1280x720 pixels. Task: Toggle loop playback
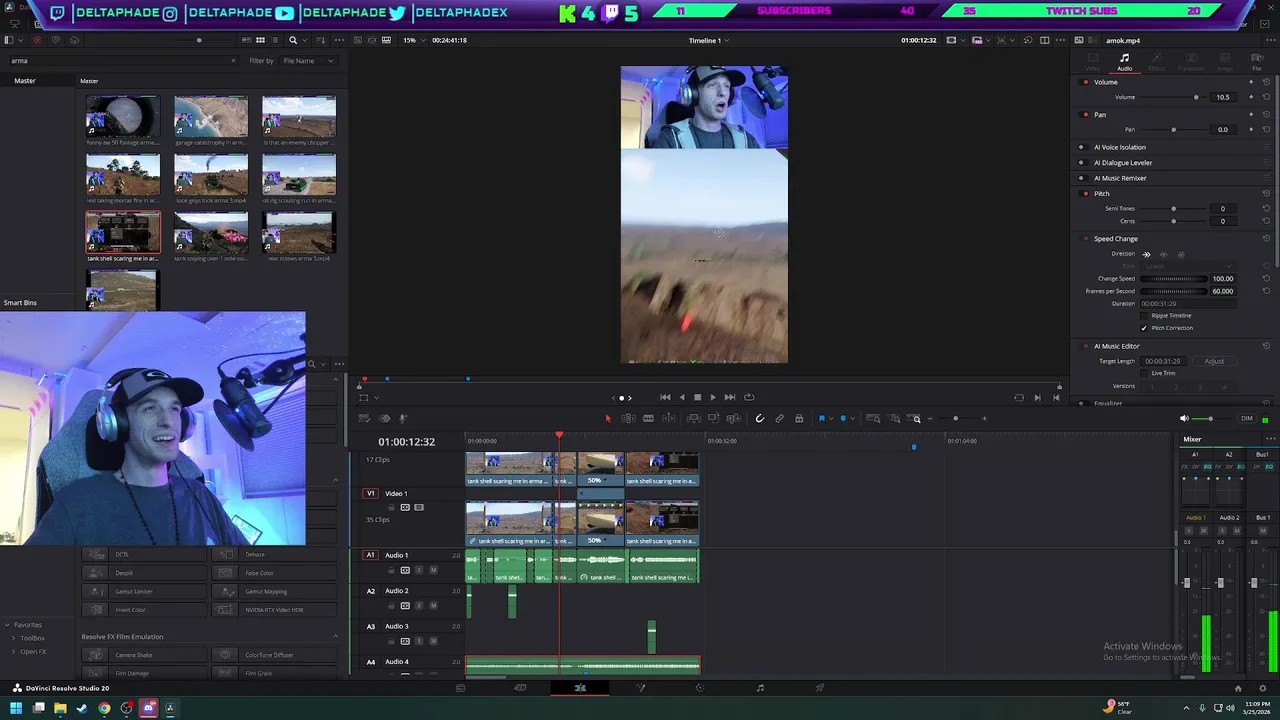coord(749,397)
